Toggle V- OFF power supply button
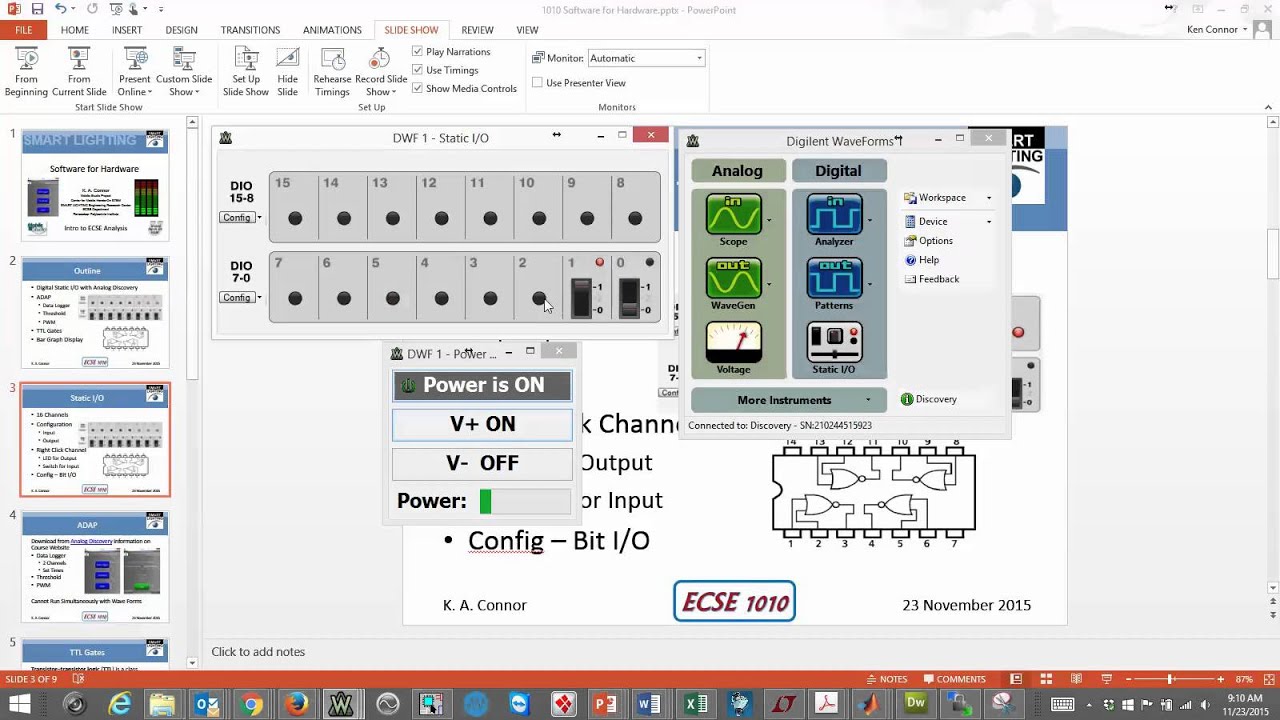 tap(482, 463)
